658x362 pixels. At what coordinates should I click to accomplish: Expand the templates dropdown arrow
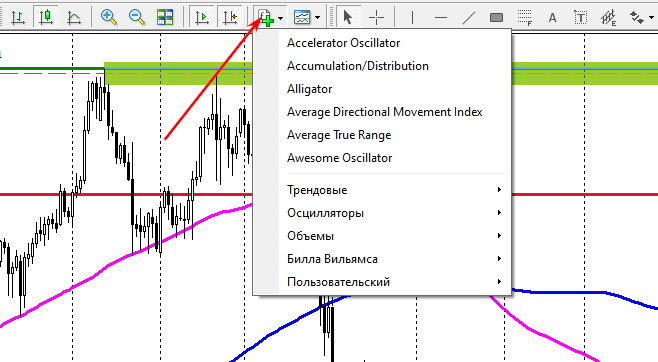[318, 18]
